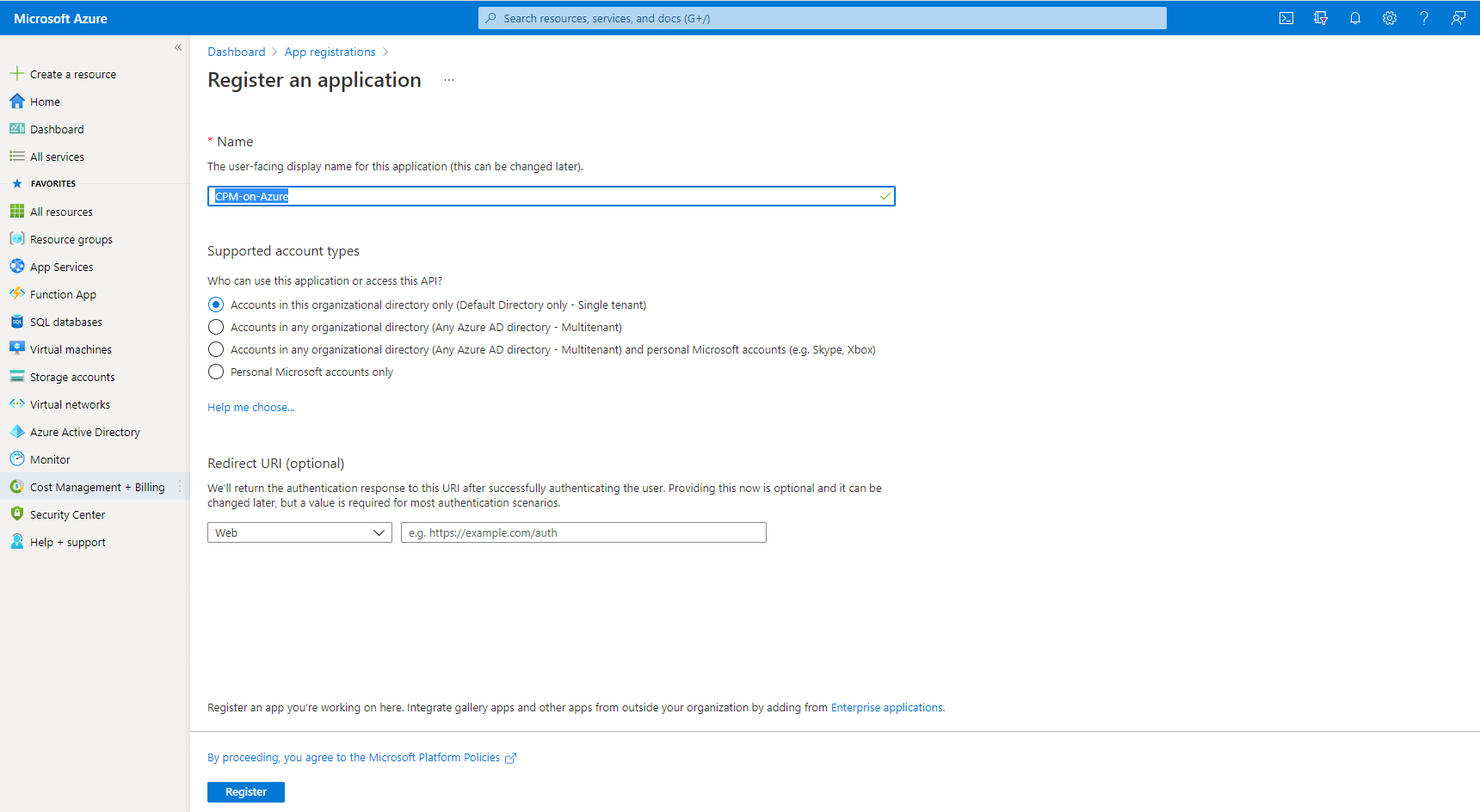Open the notifications bell
The image size is (1480, 812).
point(1355,18)
